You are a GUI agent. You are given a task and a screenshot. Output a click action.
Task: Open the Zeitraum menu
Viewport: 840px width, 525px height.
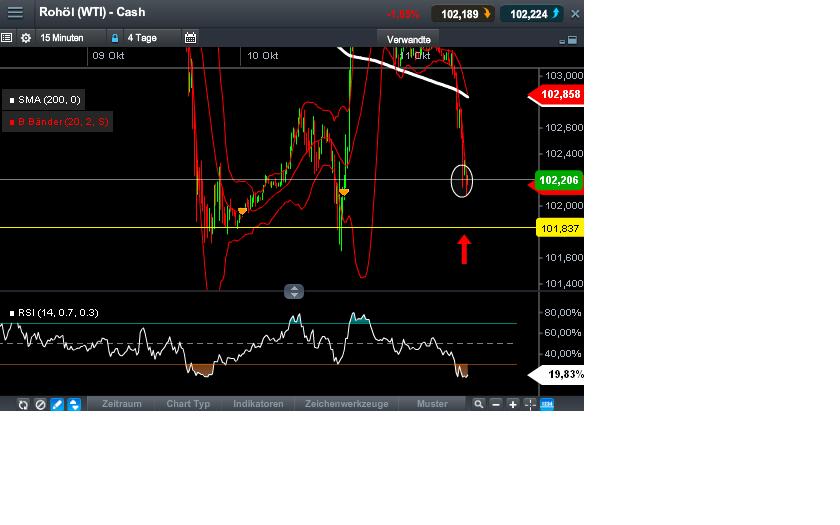pyautogui.click(x=122, y=404)
